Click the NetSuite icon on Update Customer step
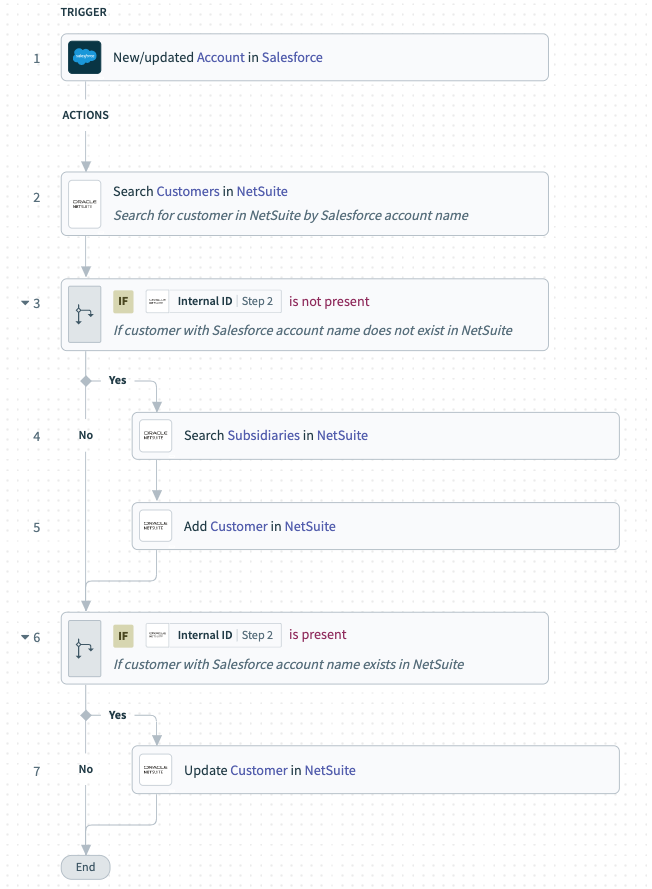Viewport: 652px width, 889px height. click(x=156, y=770)
